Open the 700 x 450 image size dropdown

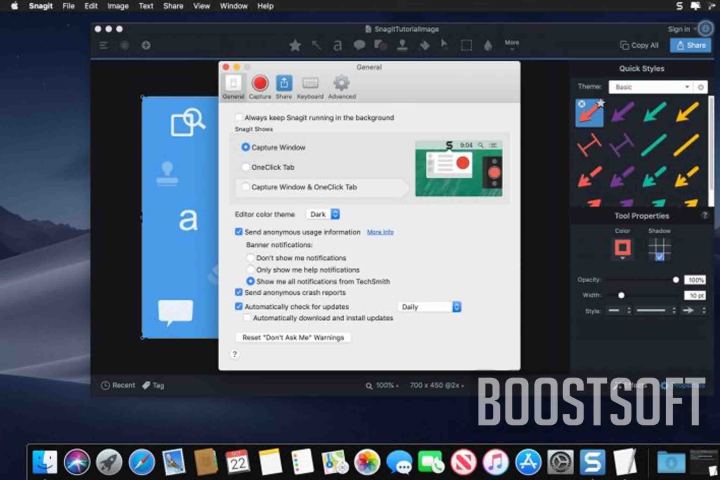(437, 385)
